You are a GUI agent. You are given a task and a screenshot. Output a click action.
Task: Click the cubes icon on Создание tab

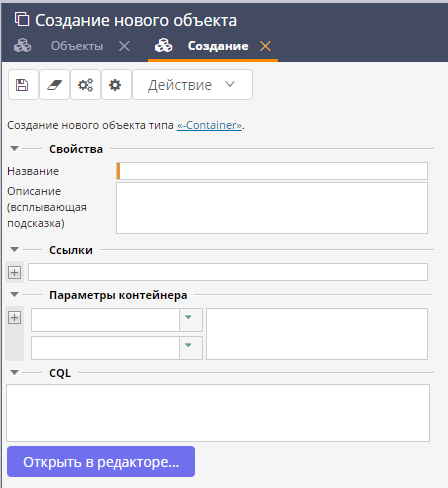click(163, 46)
